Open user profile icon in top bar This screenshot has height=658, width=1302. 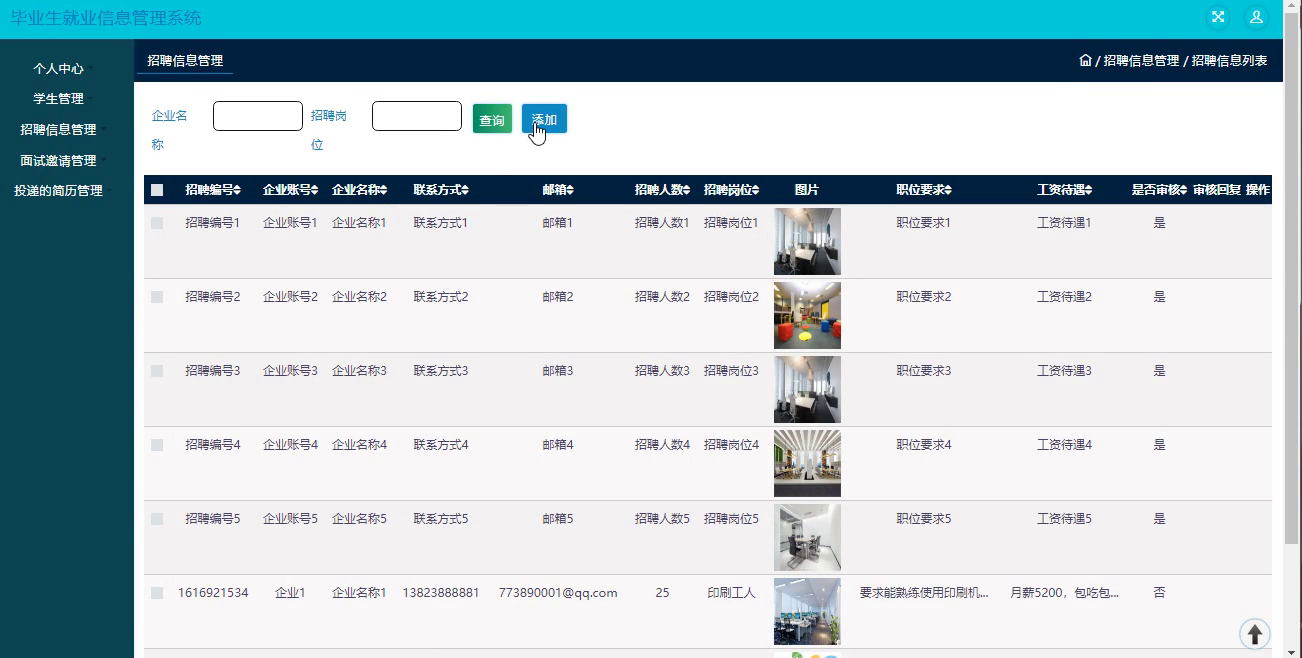pyautogui.click(x=1256, y=17)
